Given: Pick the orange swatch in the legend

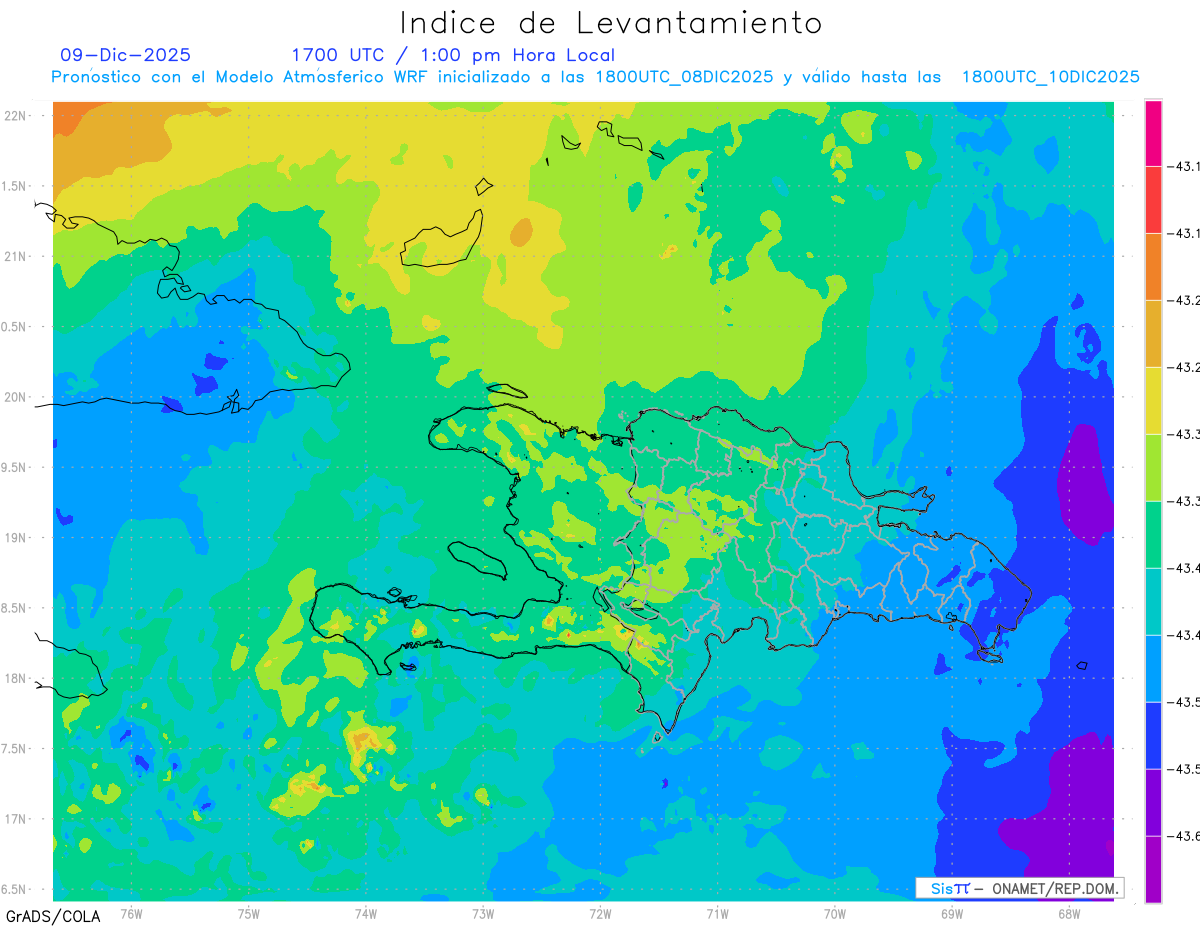Looking at the screenshot, I should coord(1153,267).
